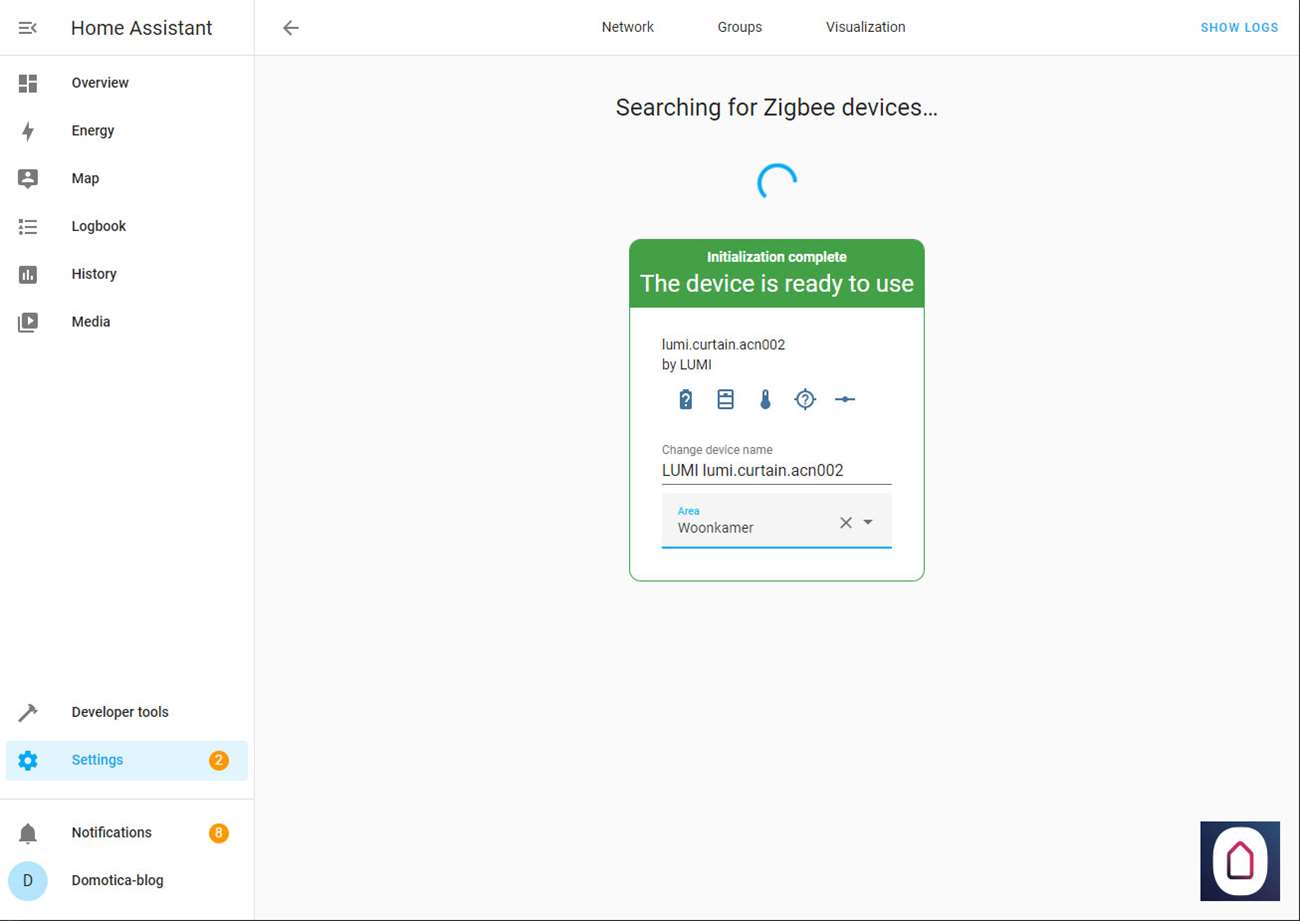This screenshot has height=921, width=1300.
Task: Click SHOW LOGS button
Action: tap(1239, 28)
